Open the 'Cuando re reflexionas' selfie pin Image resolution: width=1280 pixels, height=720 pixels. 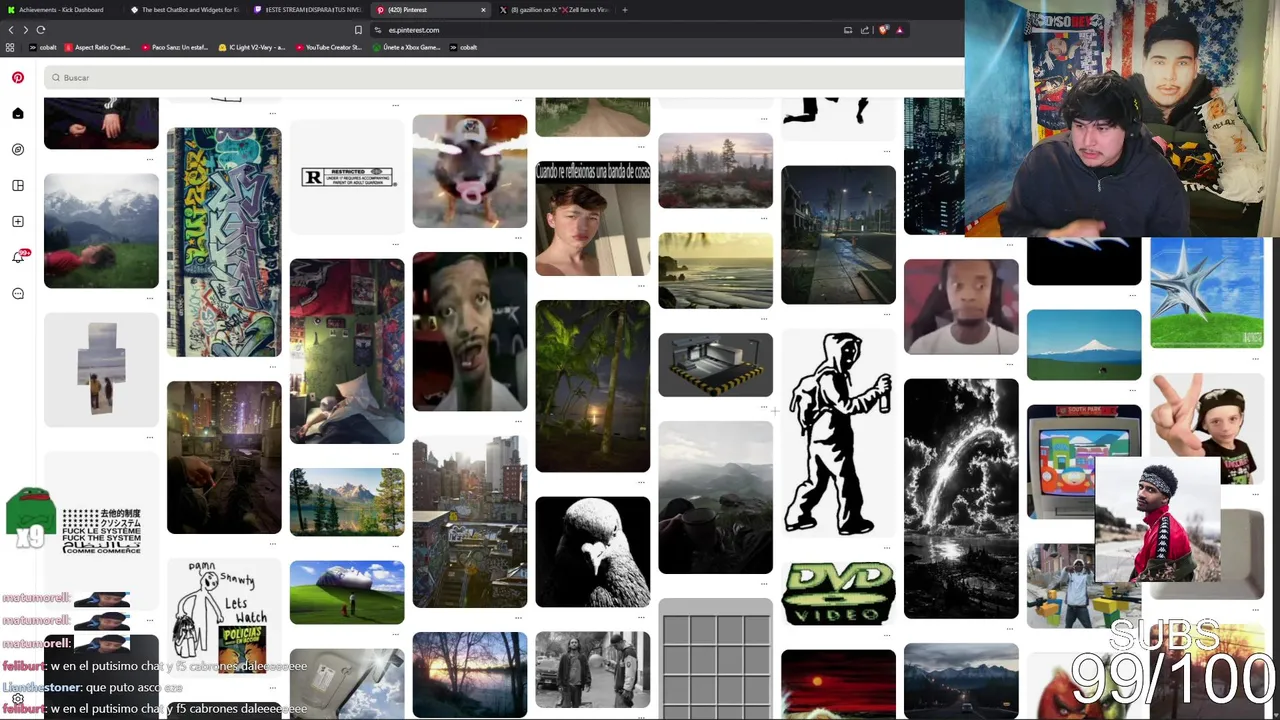click(592, 218)
